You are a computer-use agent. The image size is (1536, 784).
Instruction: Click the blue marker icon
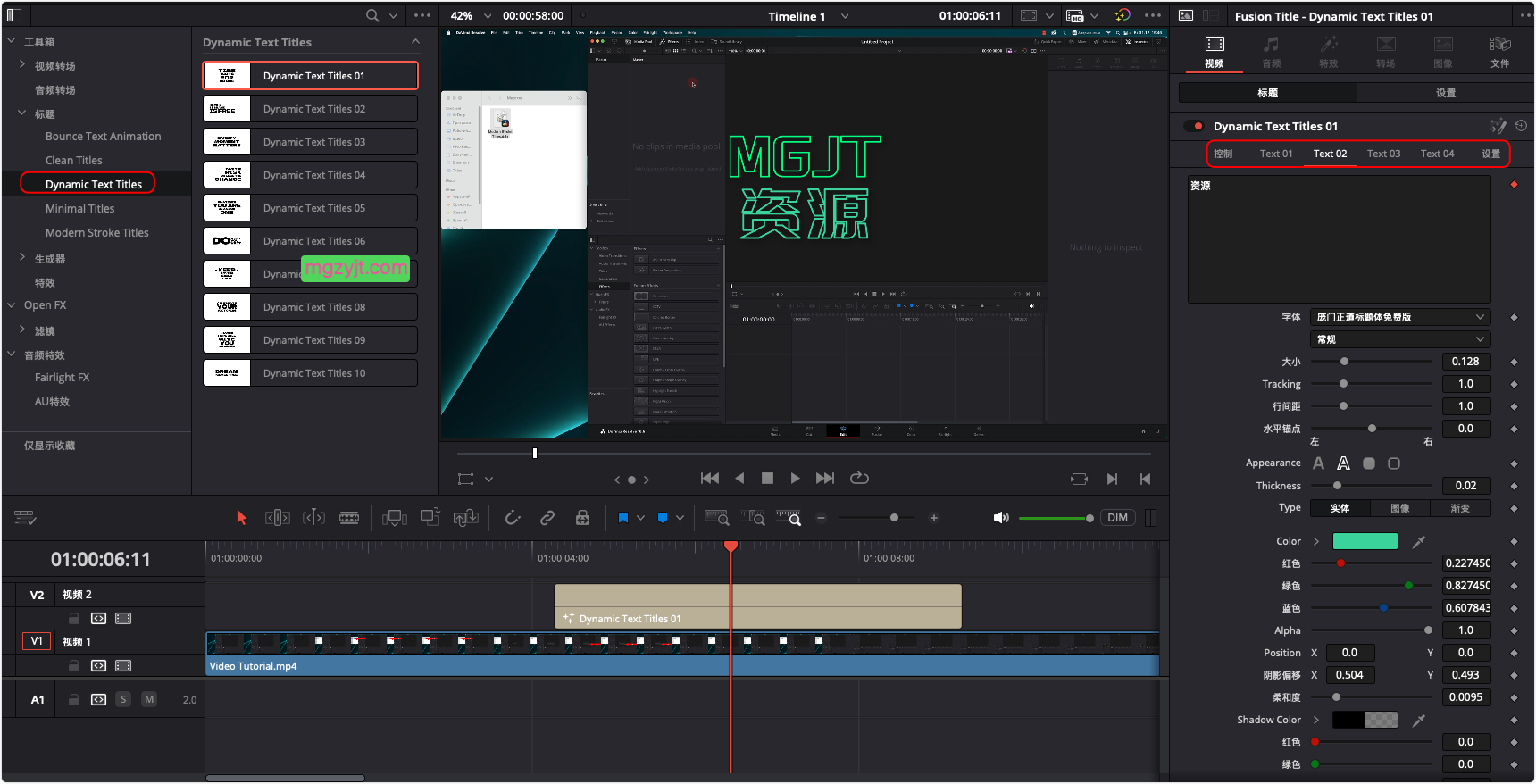663,518
